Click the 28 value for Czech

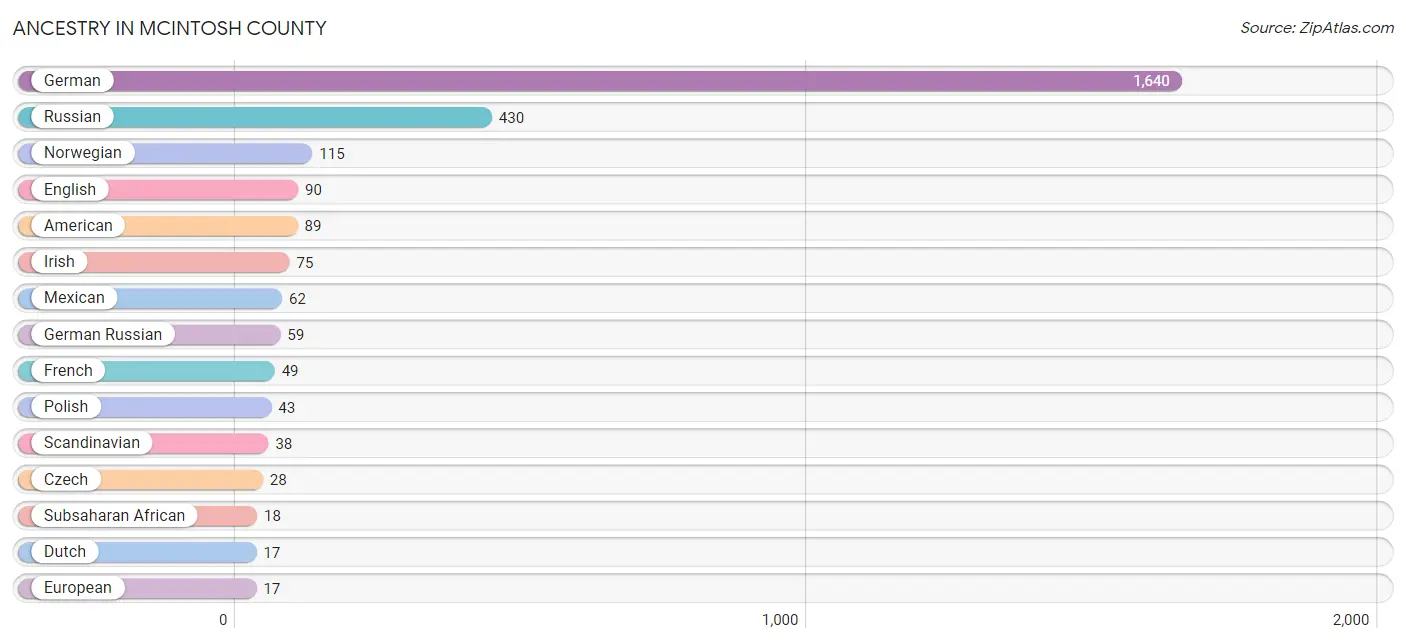(278, 480)
